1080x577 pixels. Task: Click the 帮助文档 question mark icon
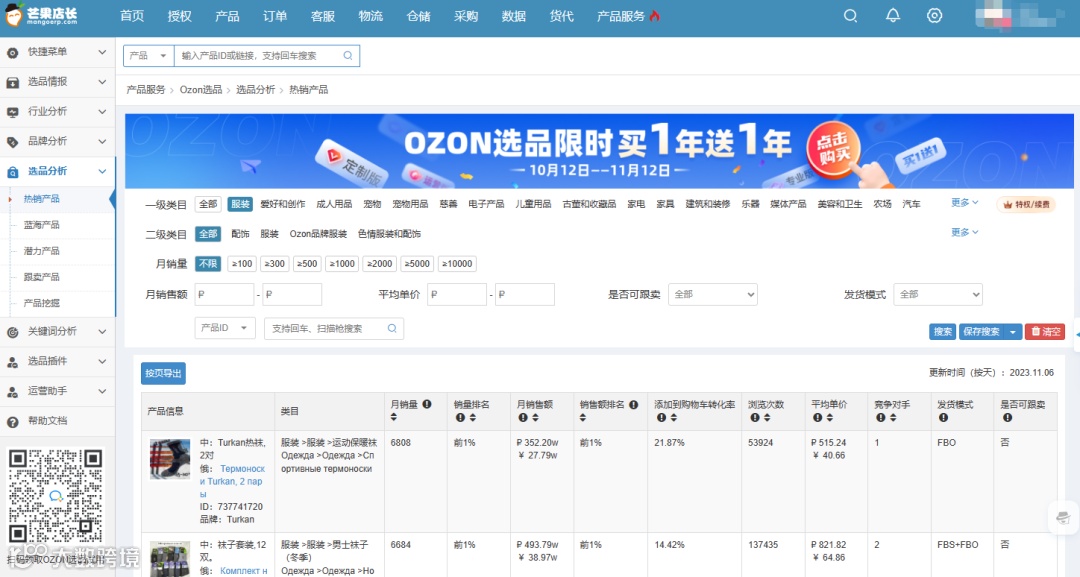click(12, 421)
